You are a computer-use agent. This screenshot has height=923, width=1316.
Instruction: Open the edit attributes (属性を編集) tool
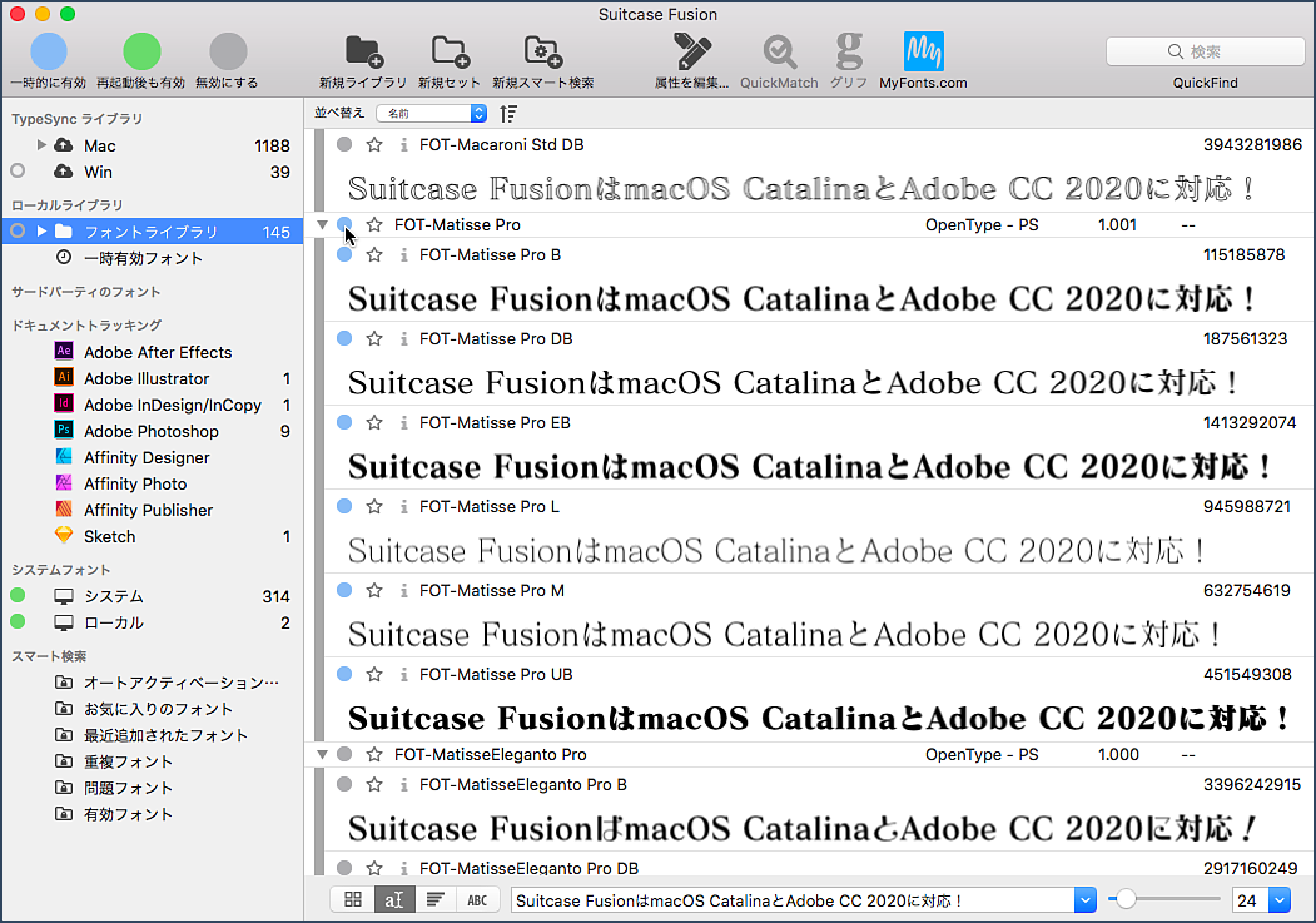click(691, 51)
